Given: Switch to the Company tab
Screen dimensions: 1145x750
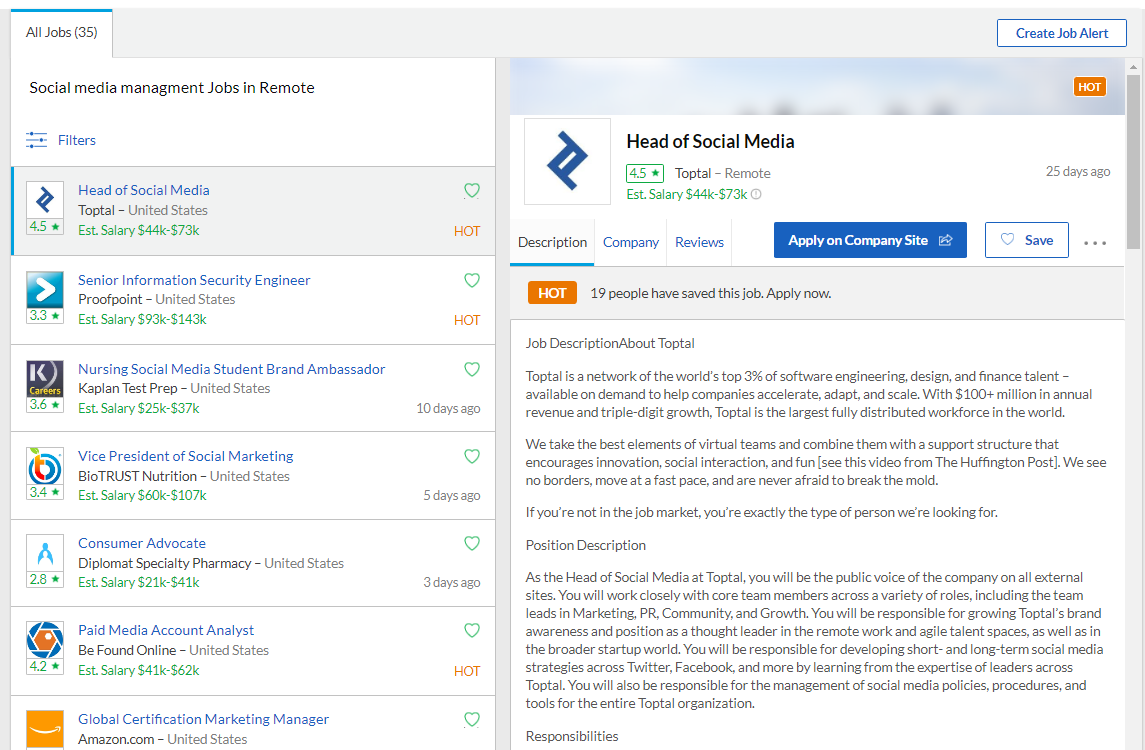Looking at the screenshot, I should point(631,242).
